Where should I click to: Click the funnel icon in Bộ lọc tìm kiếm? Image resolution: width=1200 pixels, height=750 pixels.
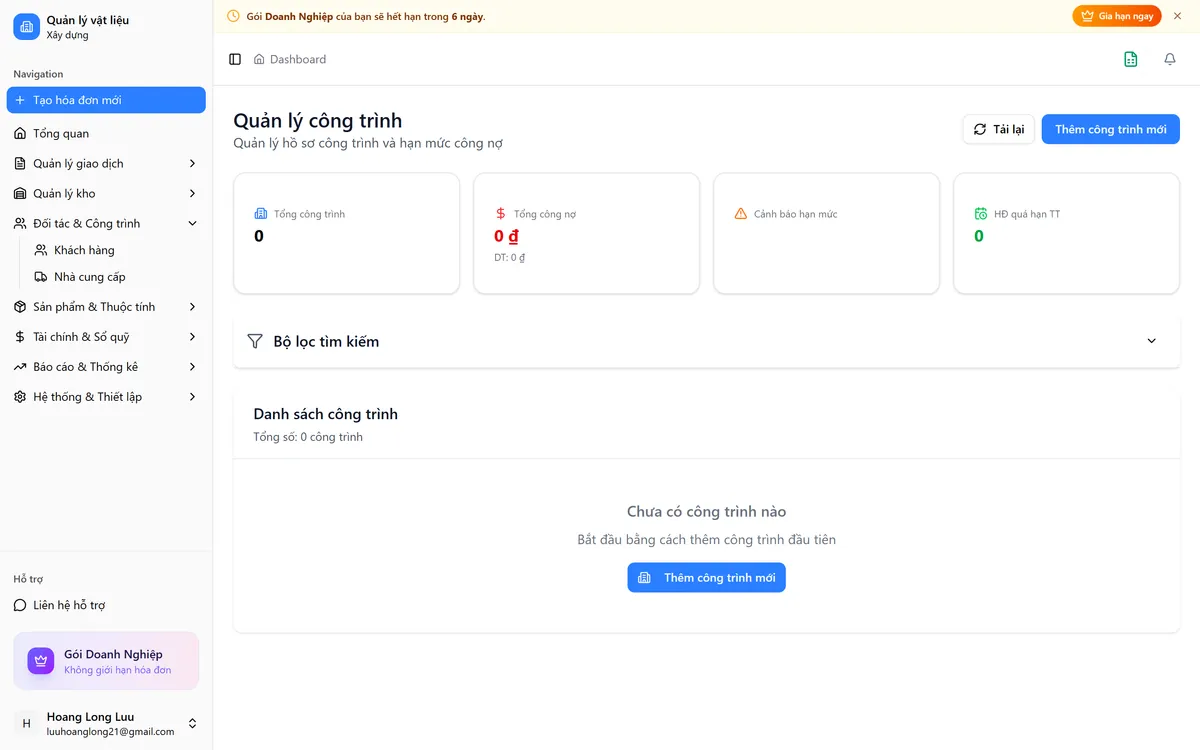pyautogui.click(x=255, y=341)
